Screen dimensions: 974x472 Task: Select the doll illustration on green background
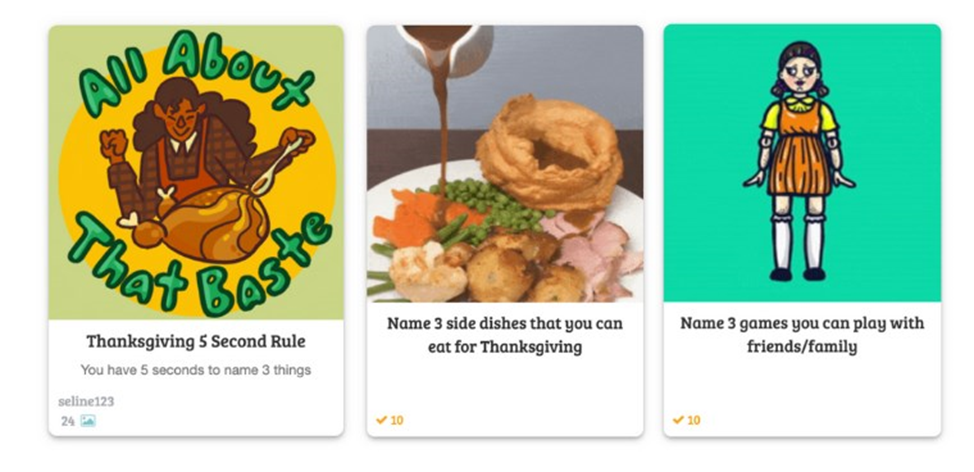(x=802, y=163)
